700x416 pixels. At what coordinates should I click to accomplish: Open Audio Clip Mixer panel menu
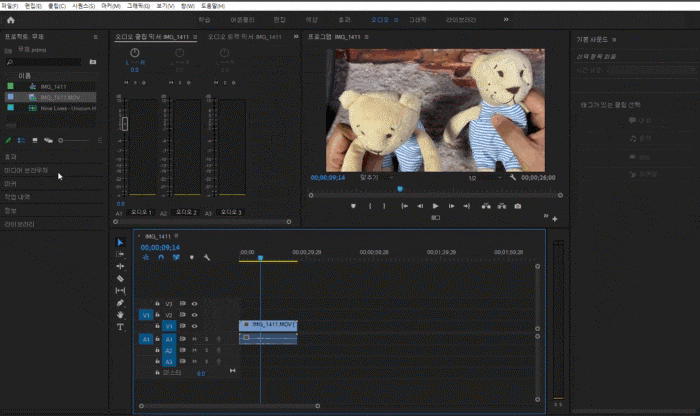195,37
